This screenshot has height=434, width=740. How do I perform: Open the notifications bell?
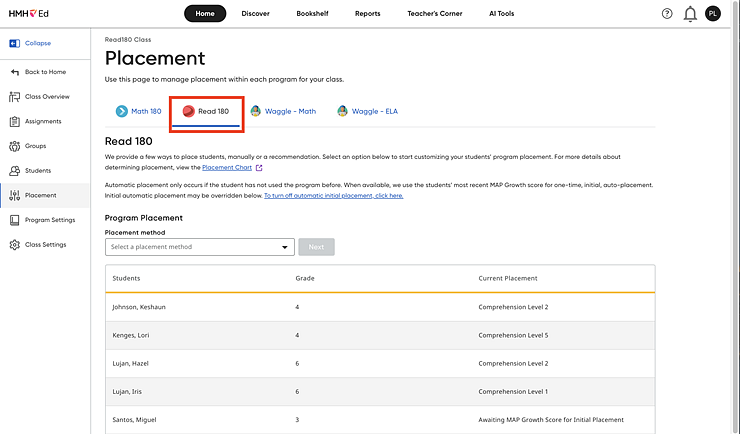690,14
